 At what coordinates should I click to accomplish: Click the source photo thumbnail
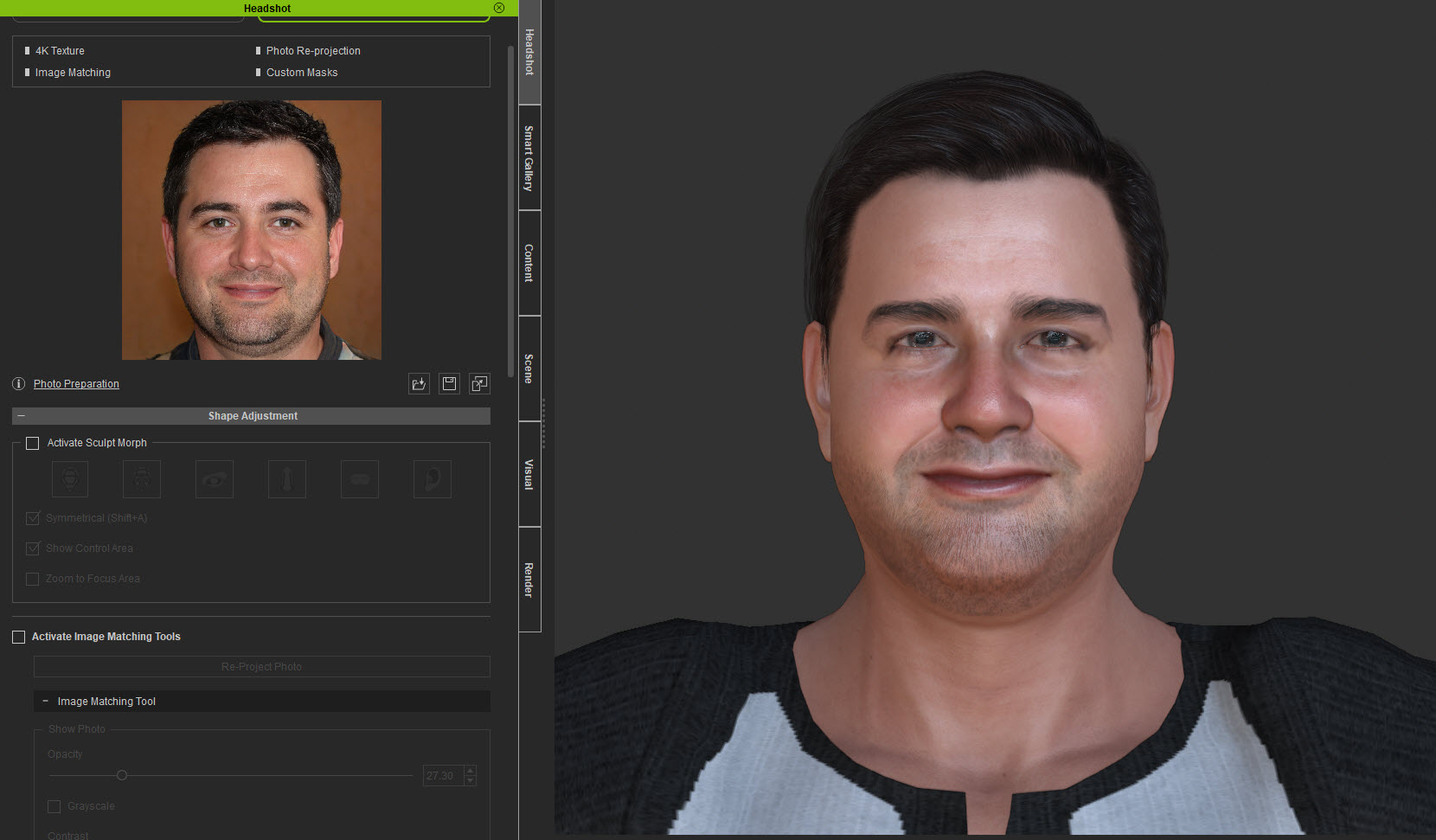coord(252,230)
